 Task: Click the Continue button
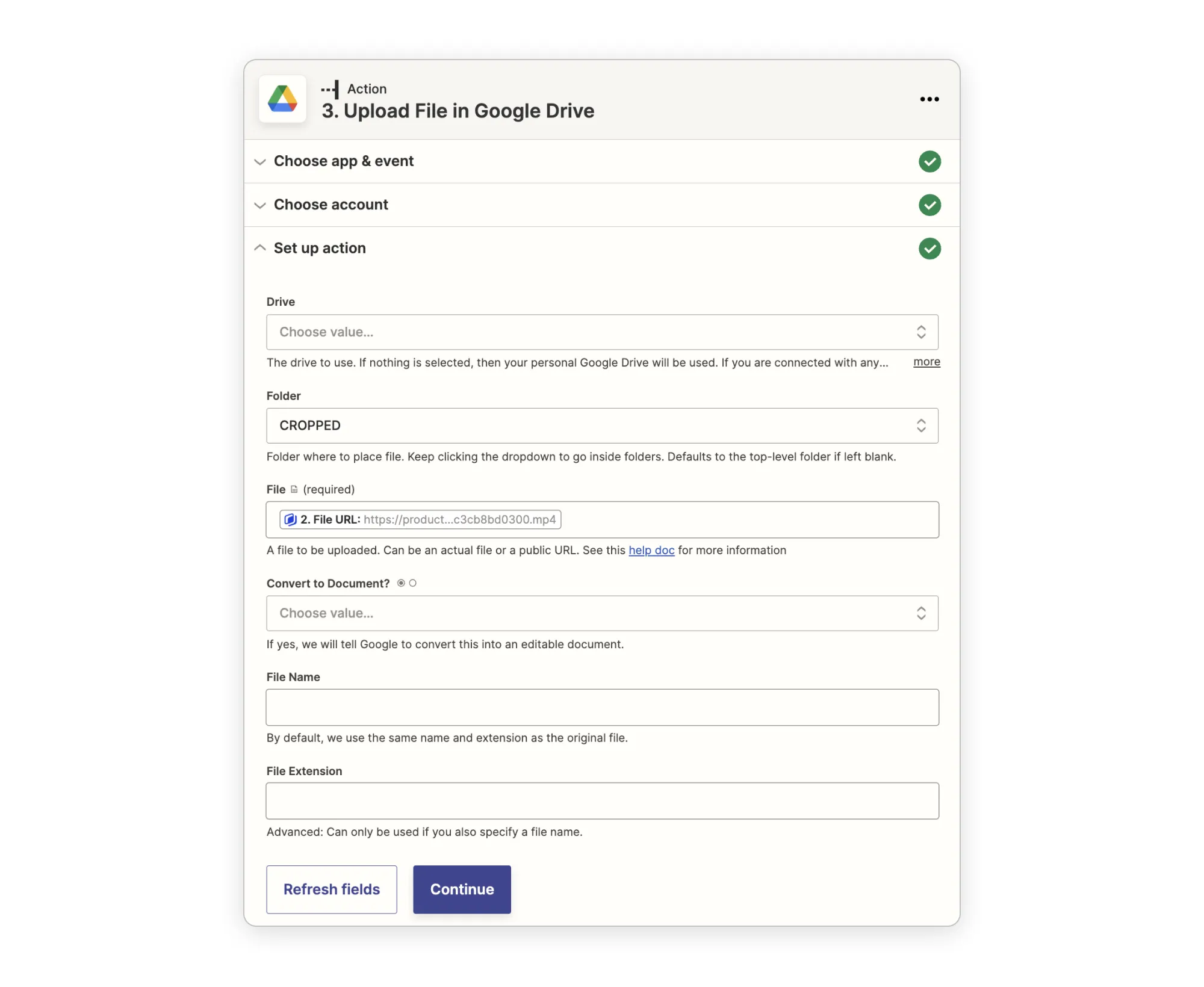pos(462,890)
